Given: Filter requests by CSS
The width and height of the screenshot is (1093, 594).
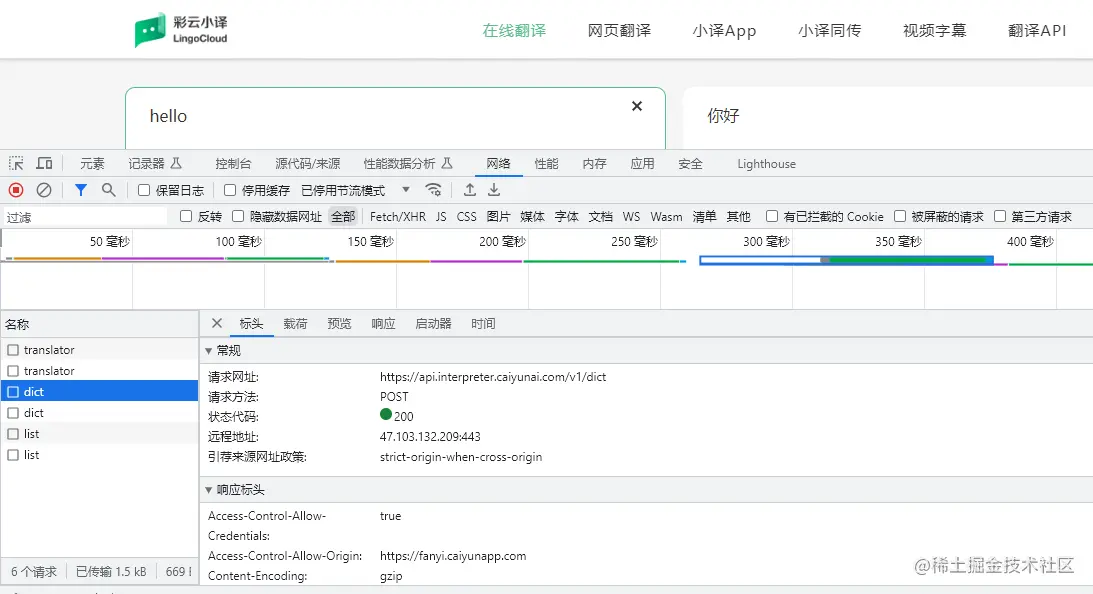Looking at the screenshot, I should click(x=466, y=217).
